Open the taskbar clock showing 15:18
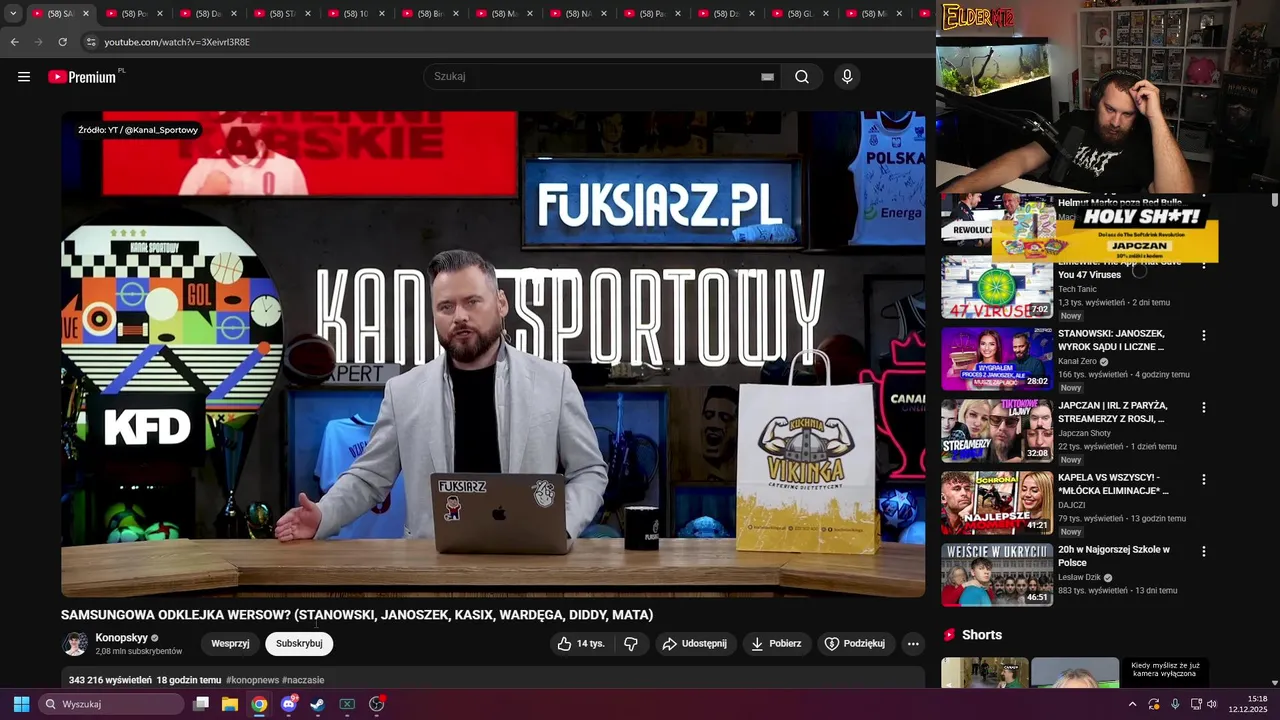1280x720 pixels. point(1248,704)
